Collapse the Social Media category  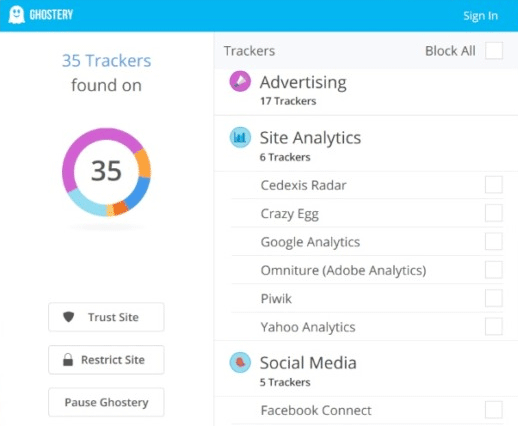pos(366,369)
